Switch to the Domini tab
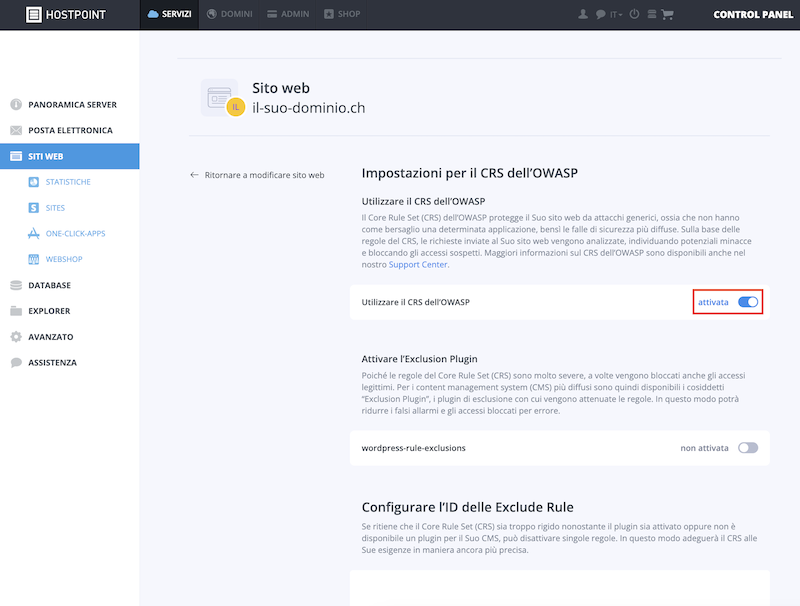800x606 pixels. click(230, 14)
